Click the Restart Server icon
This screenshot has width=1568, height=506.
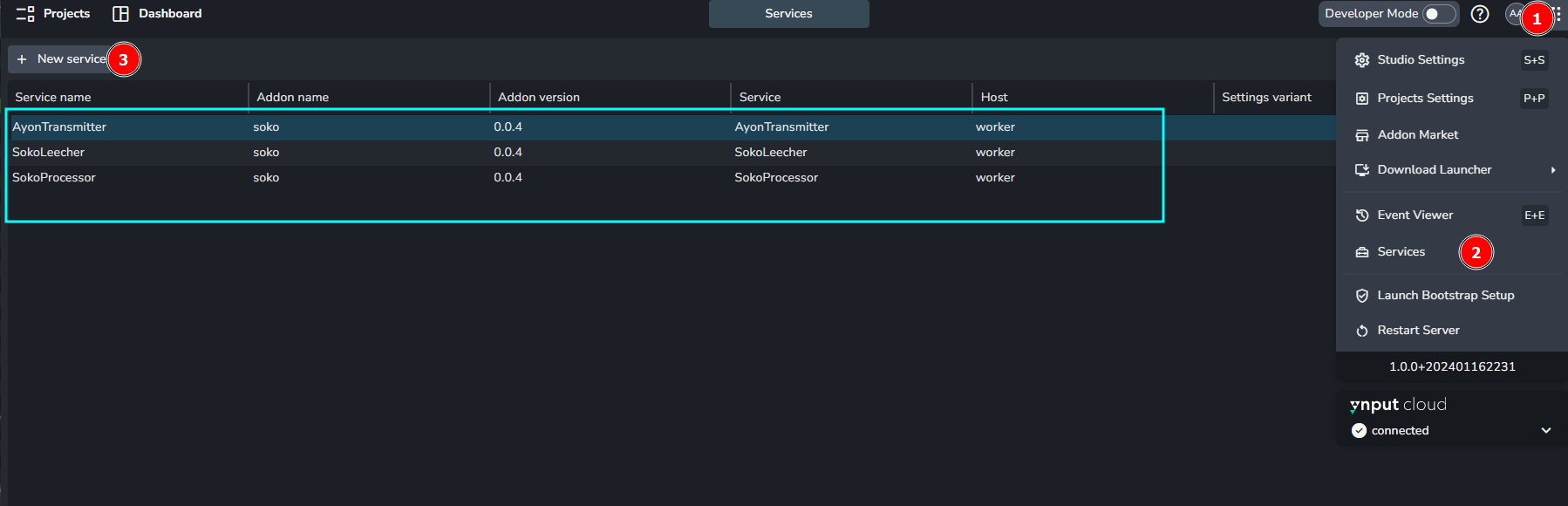tap(1361, 331)
